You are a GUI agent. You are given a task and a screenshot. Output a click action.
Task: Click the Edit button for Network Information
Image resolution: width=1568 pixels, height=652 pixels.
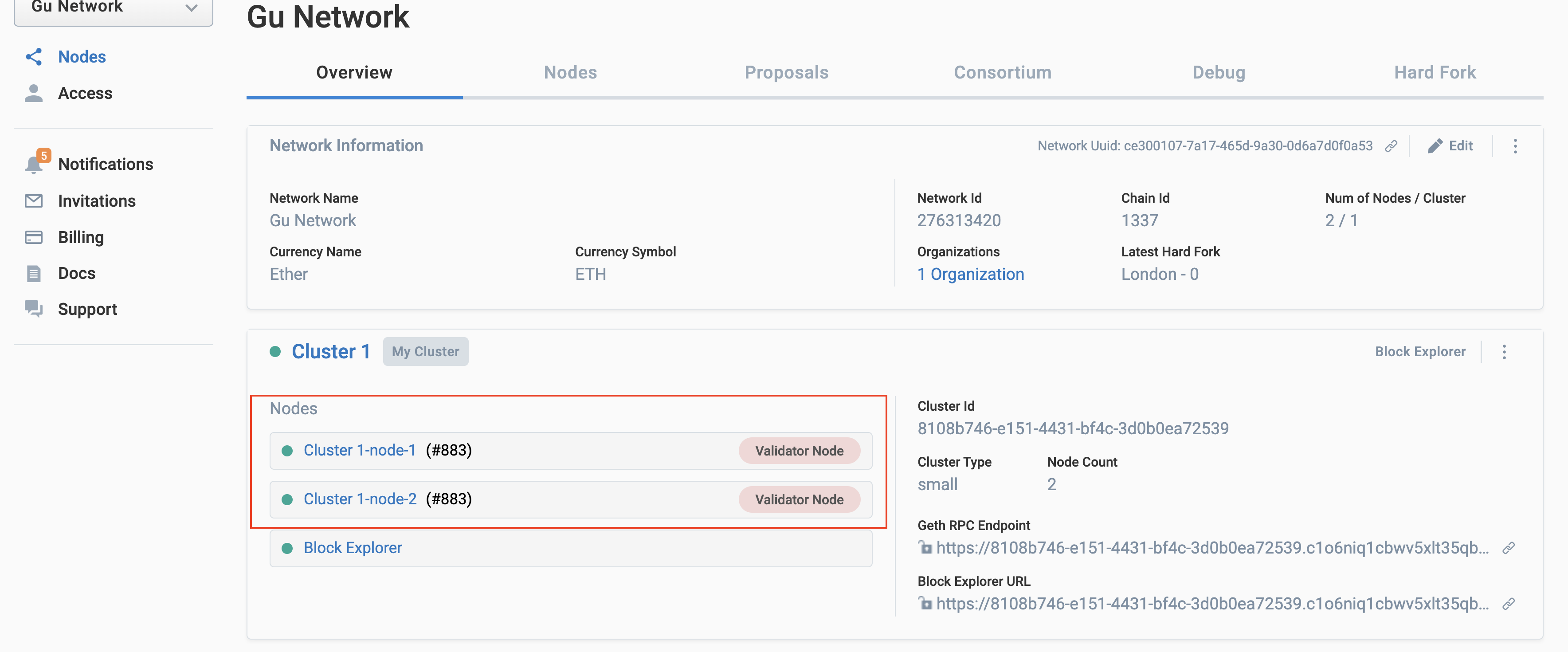click(x=1450, y=145)
